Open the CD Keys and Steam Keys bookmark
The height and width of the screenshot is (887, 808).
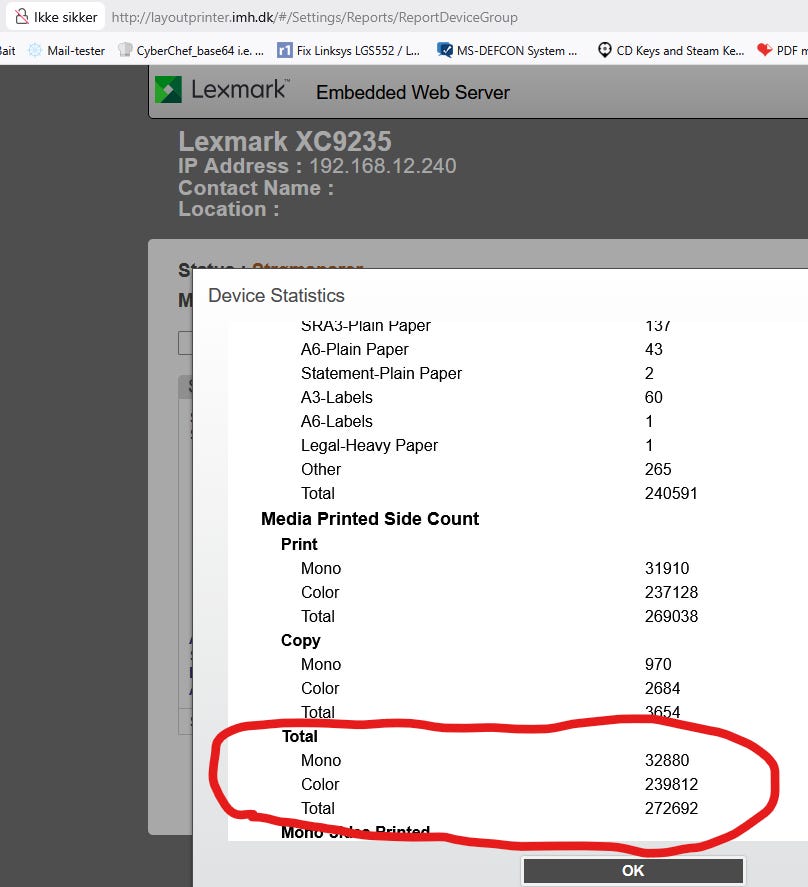pos(671,50)
